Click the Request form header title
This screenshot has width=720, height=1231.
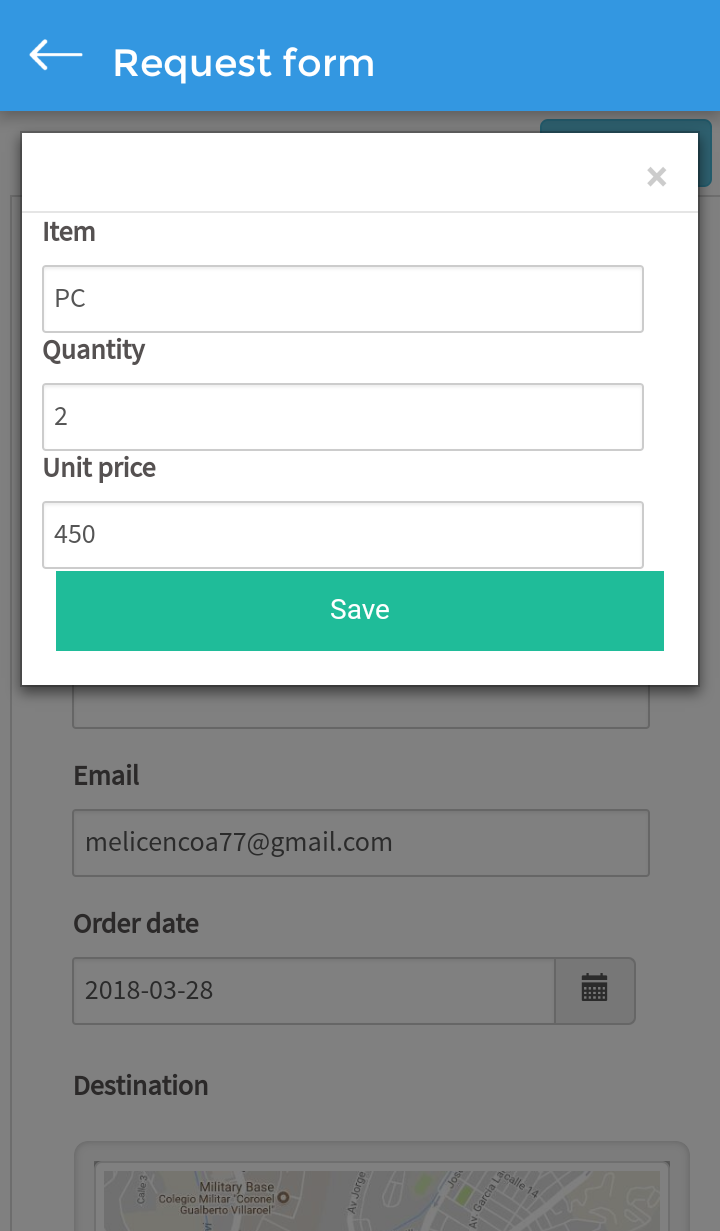(243, 63)
